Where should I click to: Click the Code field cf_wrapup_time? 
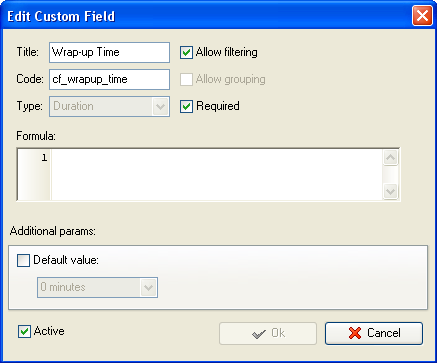coord(109,79)
